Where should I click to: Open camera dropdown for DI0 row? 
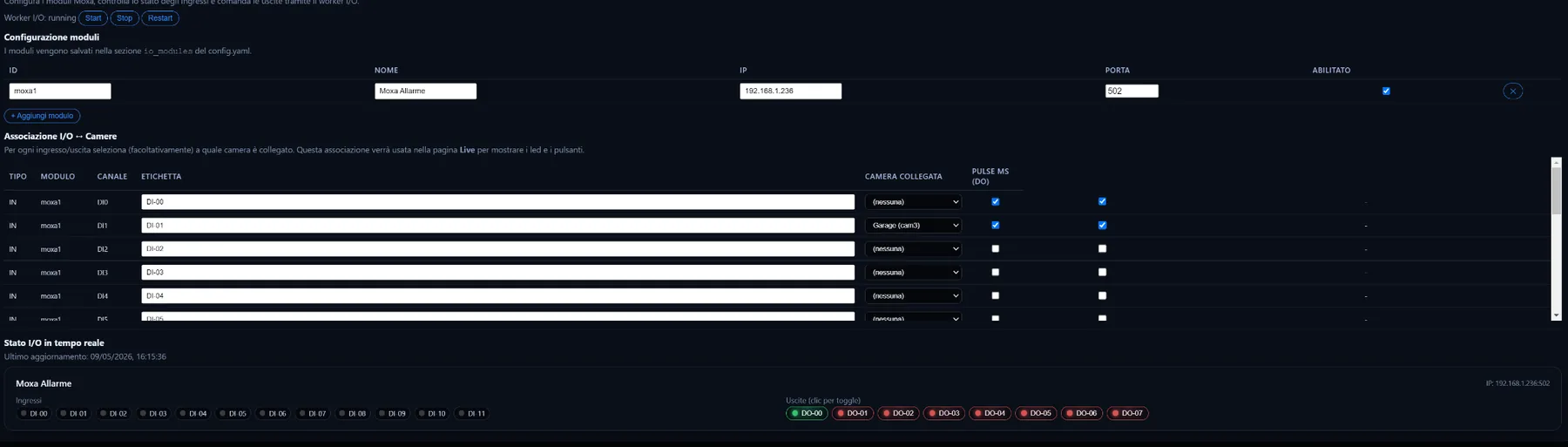(x=913, y=201)
